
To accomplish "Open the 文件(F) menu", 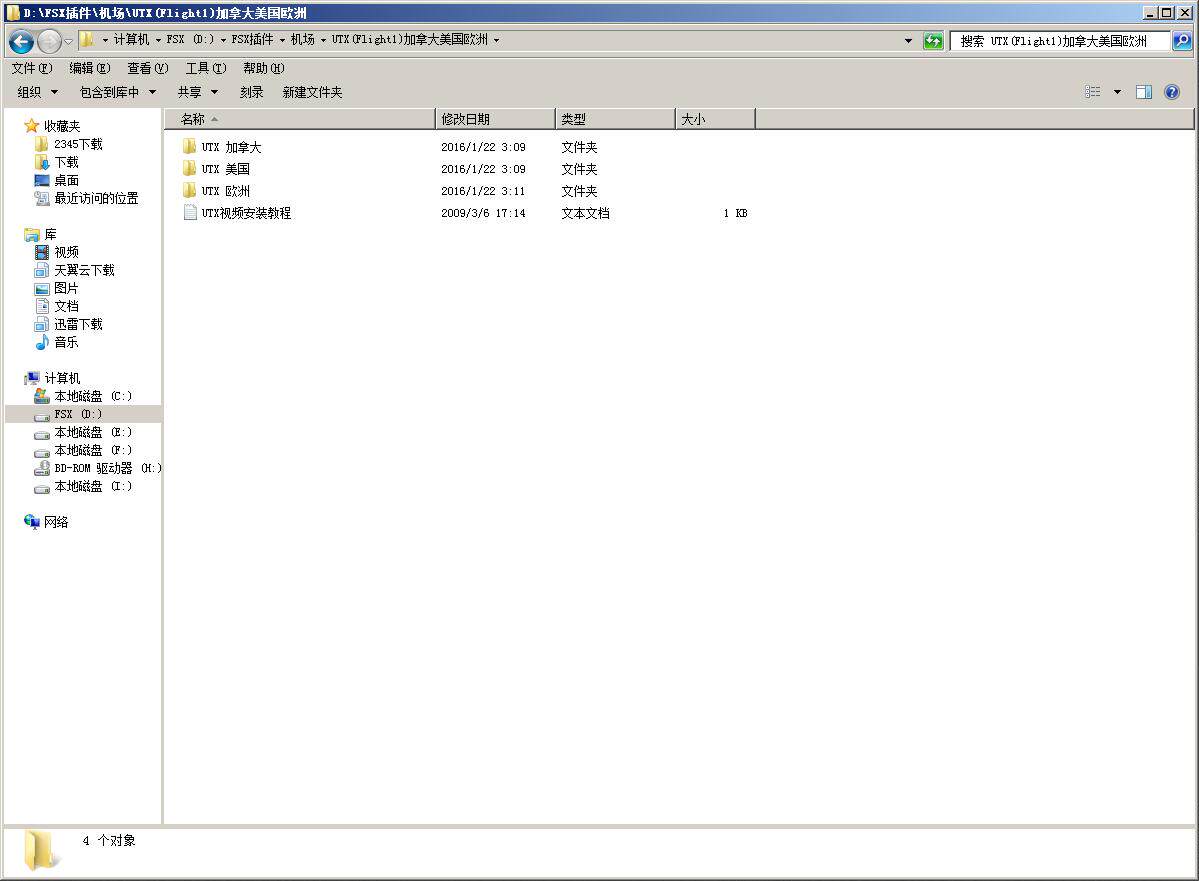I will [32, 68].
